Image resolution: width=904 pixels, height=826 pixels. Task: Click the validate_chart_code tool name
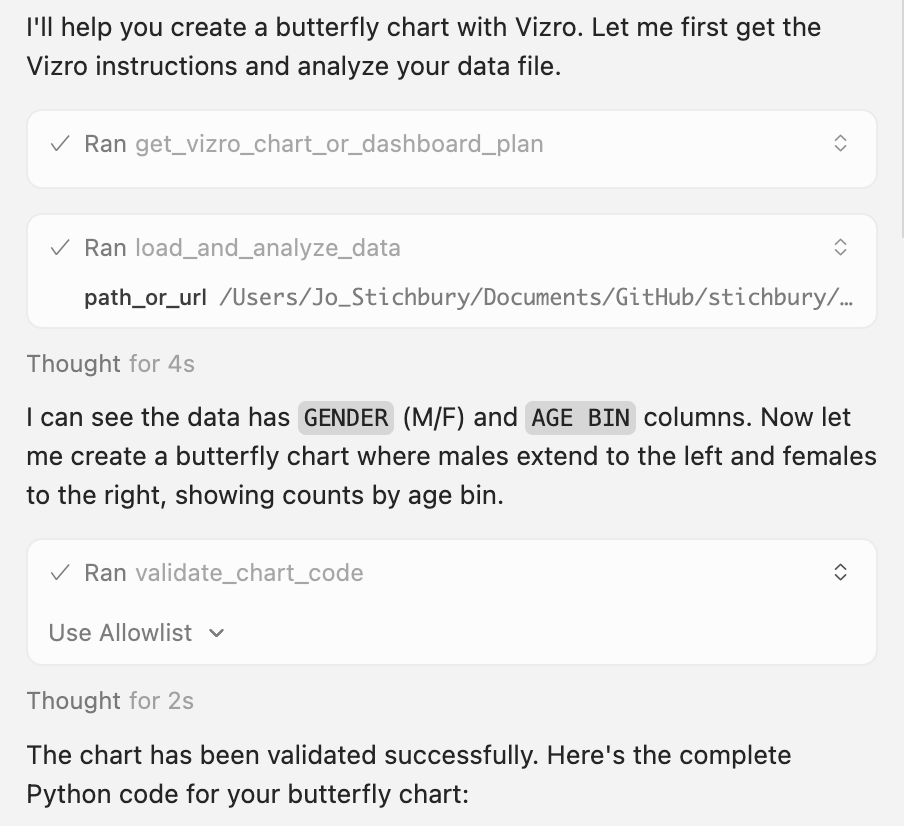pos(249,573)
